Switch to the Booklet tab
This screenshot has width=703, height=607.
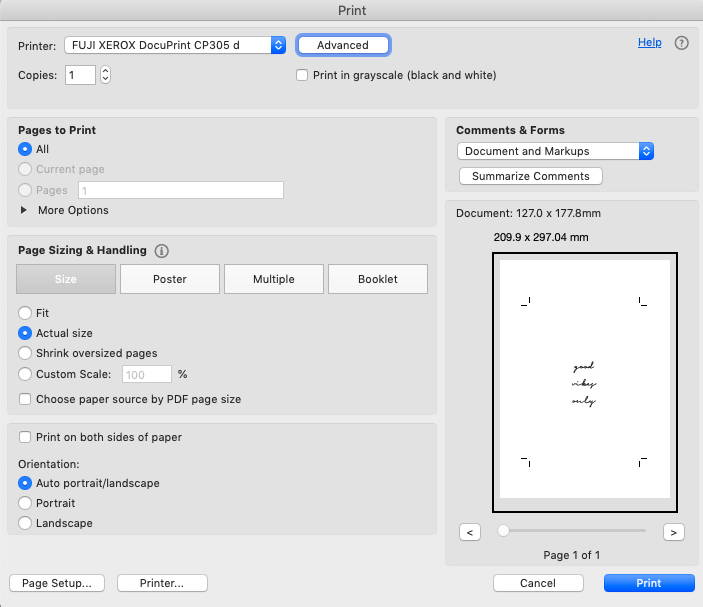click(378, 279)
